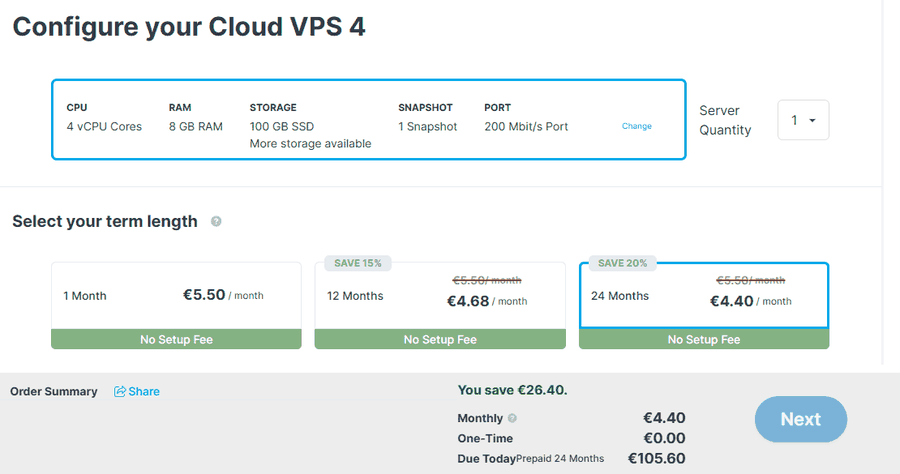Click the help icon next to Monthly
This screenshot has height=474, width=900.
point(513,418)
